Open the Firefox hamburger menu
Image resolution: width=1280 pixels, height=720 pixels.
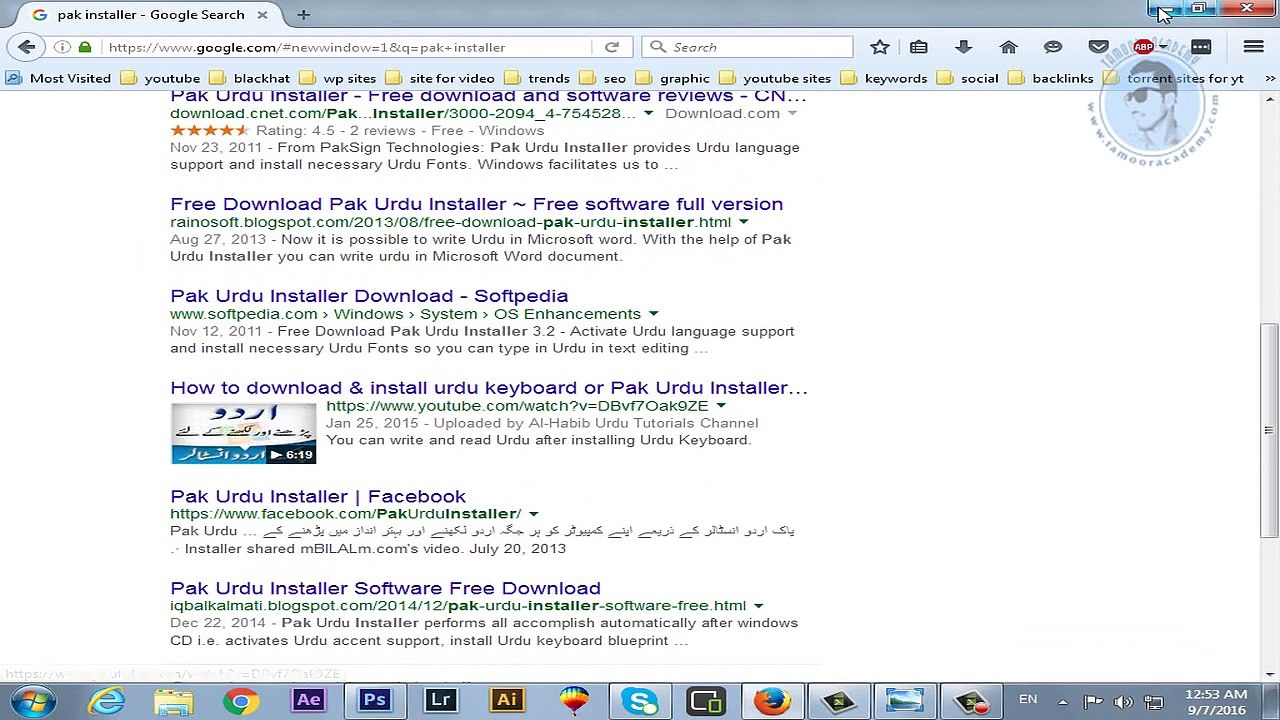pos(1253,47)
